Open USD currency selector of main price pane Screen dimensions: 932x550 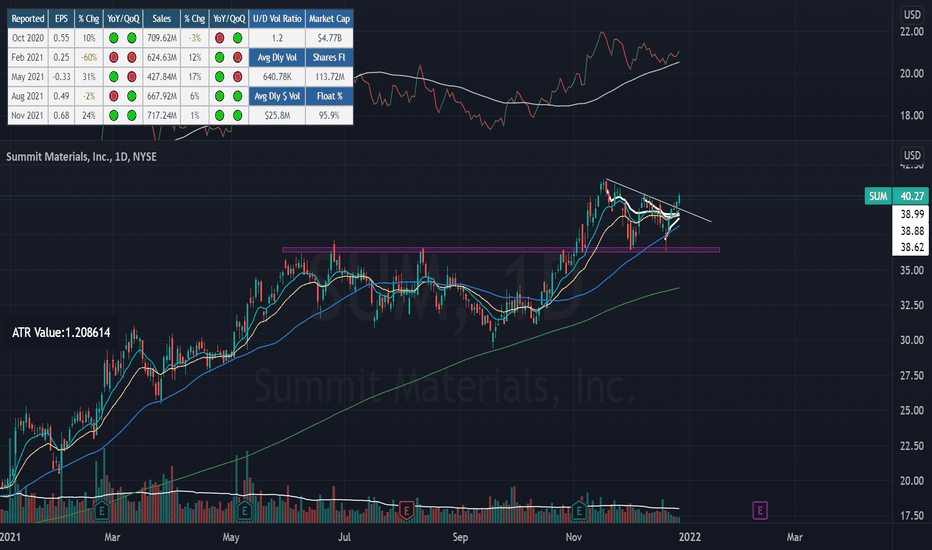tap(912, 155)
